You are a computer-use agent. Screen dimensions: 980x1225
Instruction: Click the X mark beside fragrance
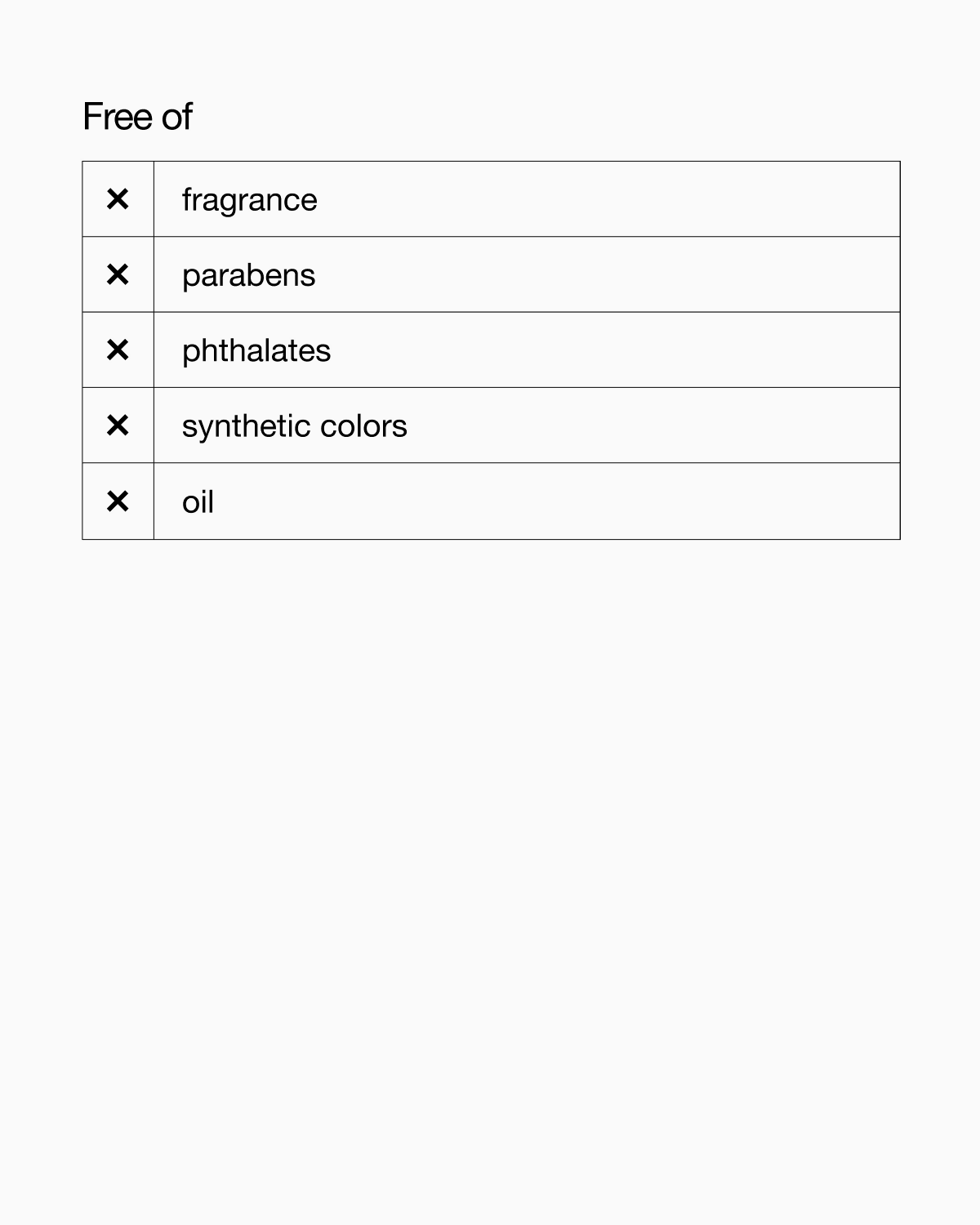(x=118, y=199)
